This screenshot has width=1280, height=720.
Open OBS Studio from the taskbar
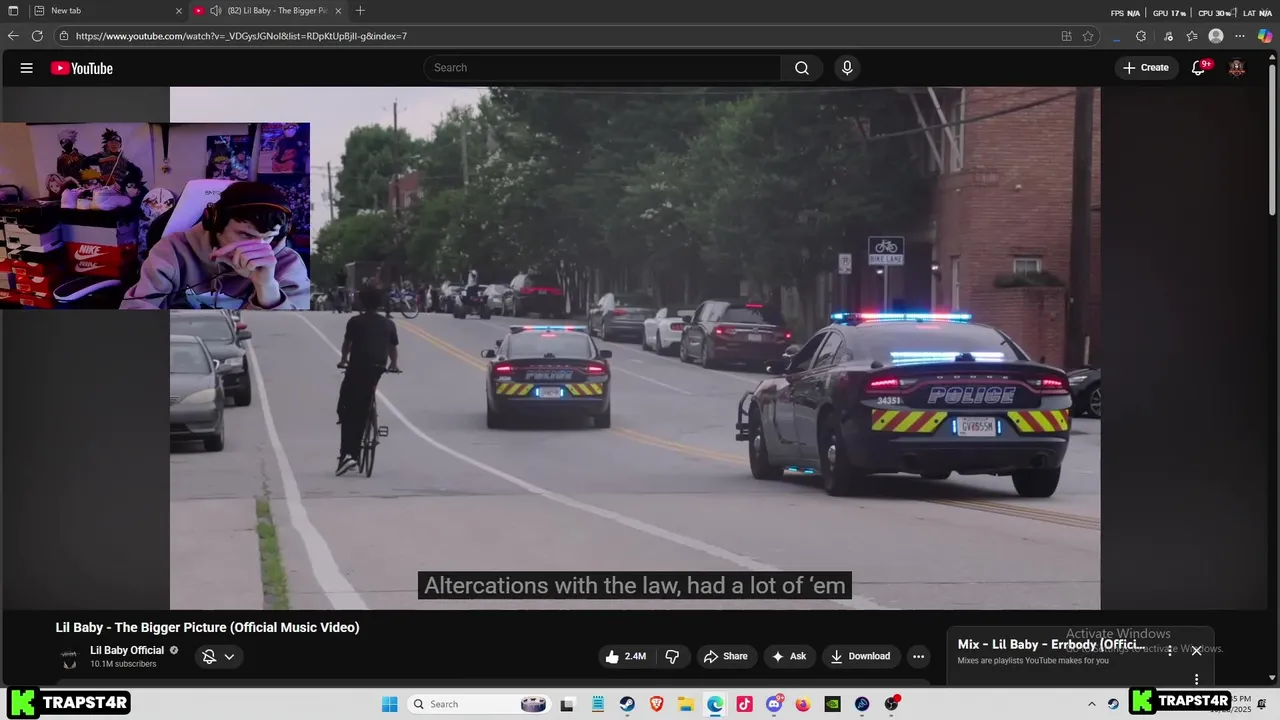click(891, 704)
